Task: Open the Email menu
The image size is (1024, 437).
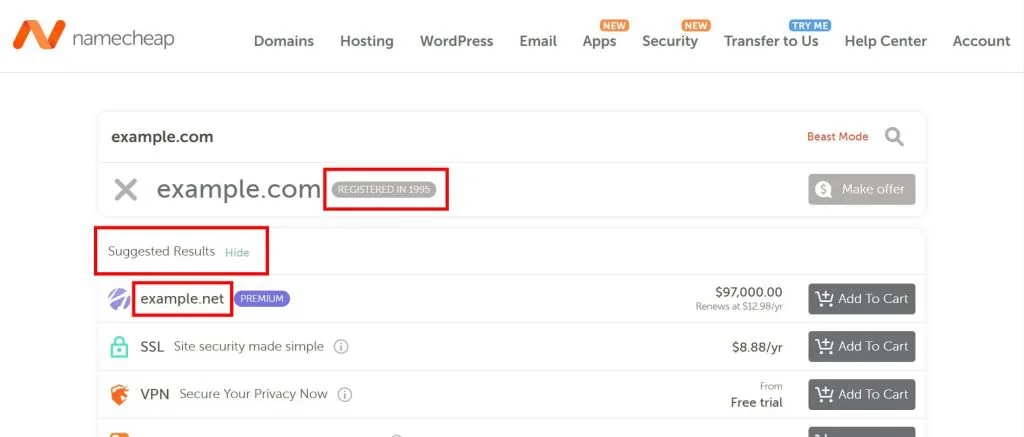Action: 538,41
